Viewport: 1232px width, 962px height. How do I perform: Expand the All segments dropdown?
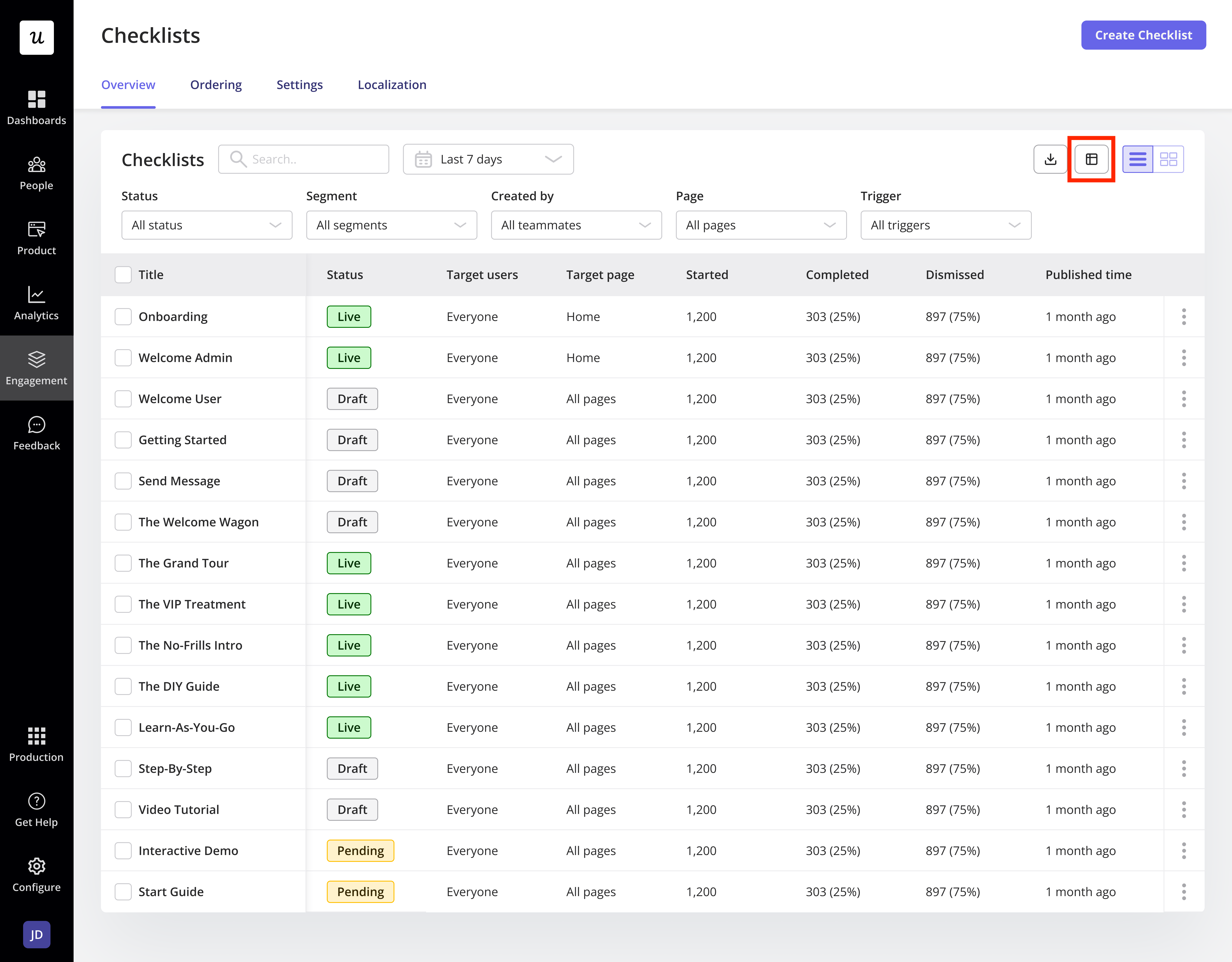pos(391,225)
